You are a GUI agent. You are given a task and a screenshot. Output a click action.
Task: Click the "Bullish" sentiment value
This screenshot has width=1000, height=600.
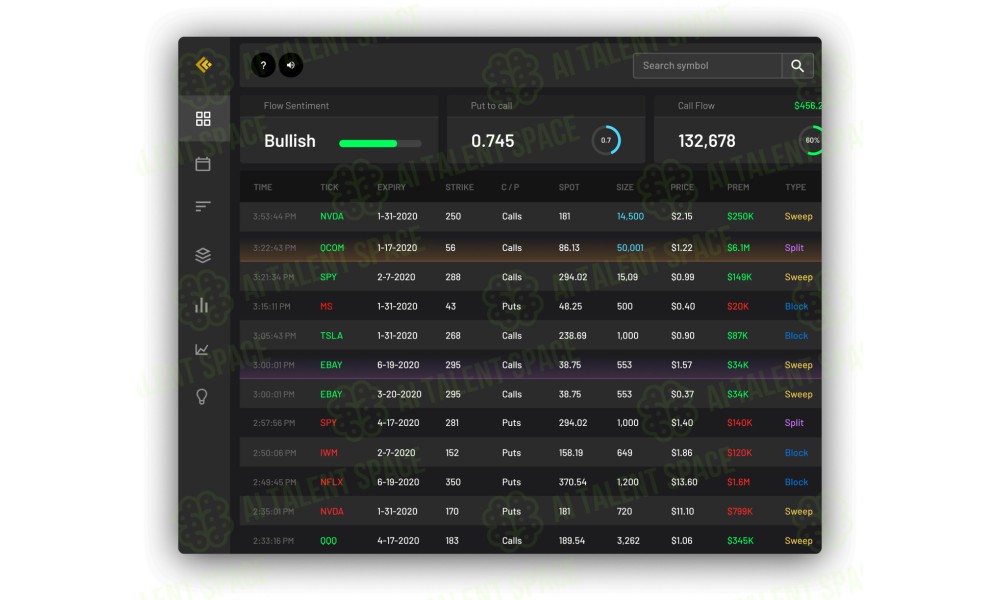[x=290, y=141]
